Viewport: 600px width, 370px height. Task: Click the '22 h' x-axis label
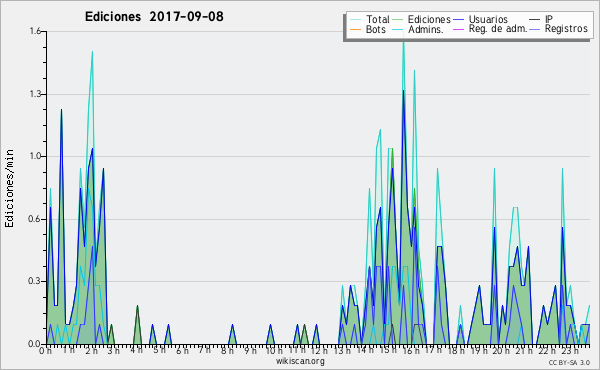coord(546,350)
